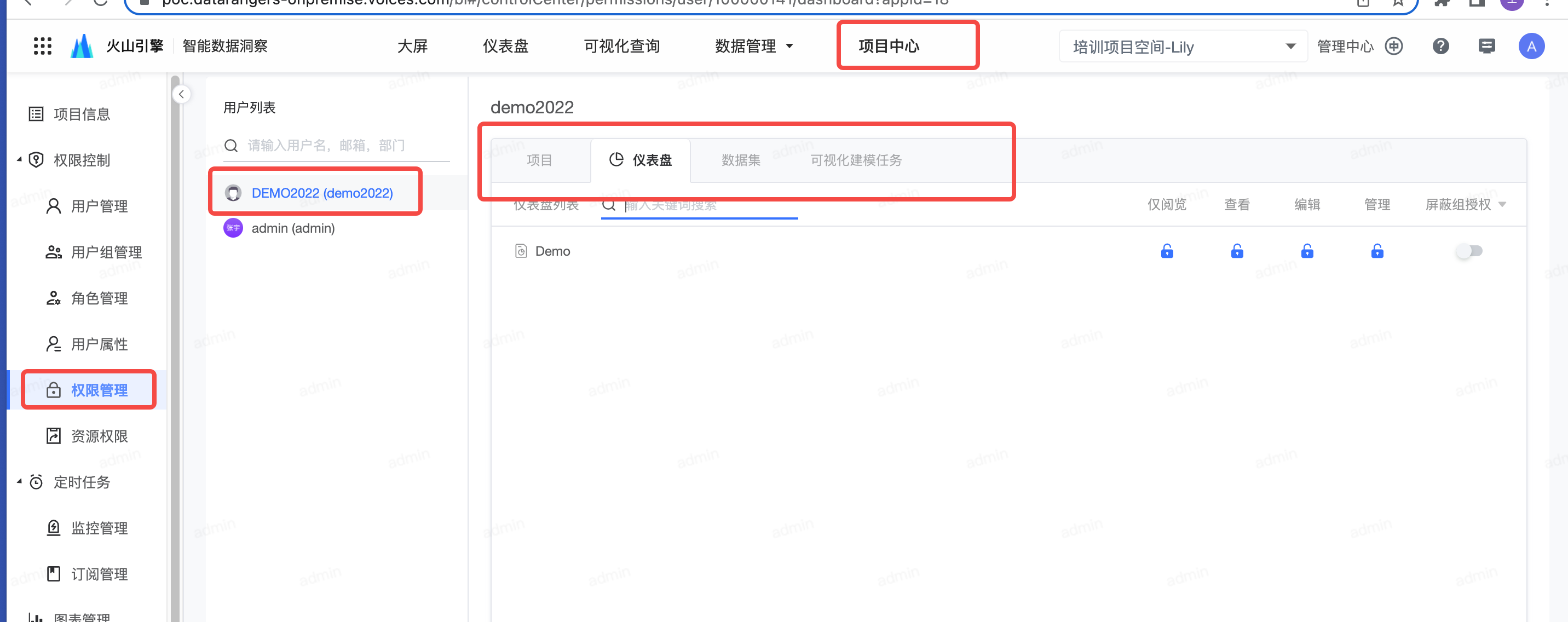This screenshot has height=622, width=1568.
Task: Select admin (admin) in user list
Action: (x=293, y=228)
